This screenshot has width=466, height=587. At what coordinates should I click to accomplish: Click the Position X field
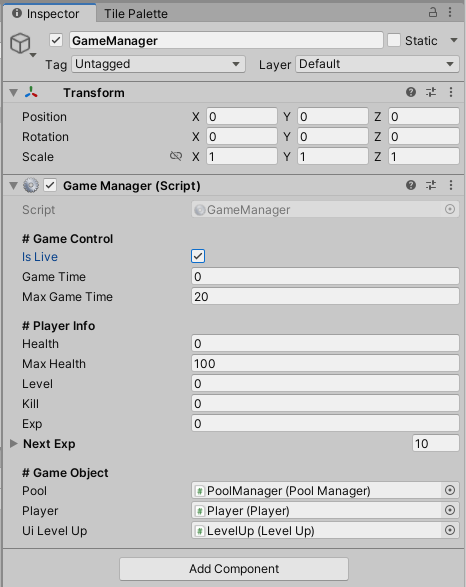(x=242, y=117)
